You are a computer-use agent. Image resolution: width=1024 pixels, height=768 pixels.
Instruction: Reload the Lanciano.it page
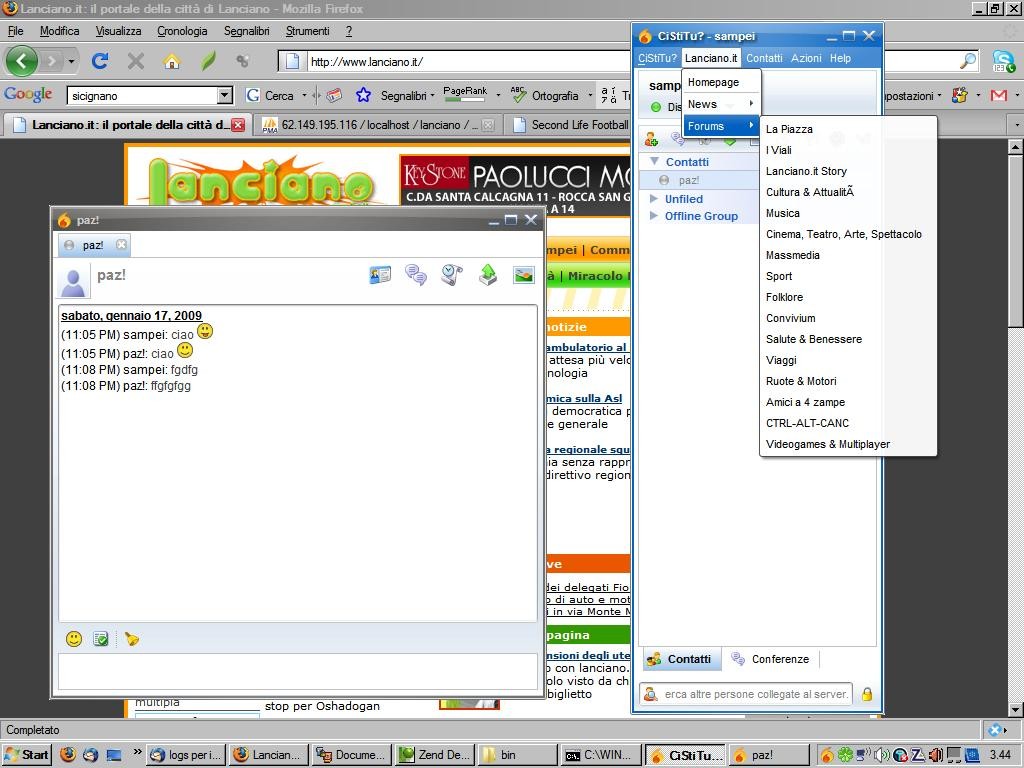click(100, 61)
